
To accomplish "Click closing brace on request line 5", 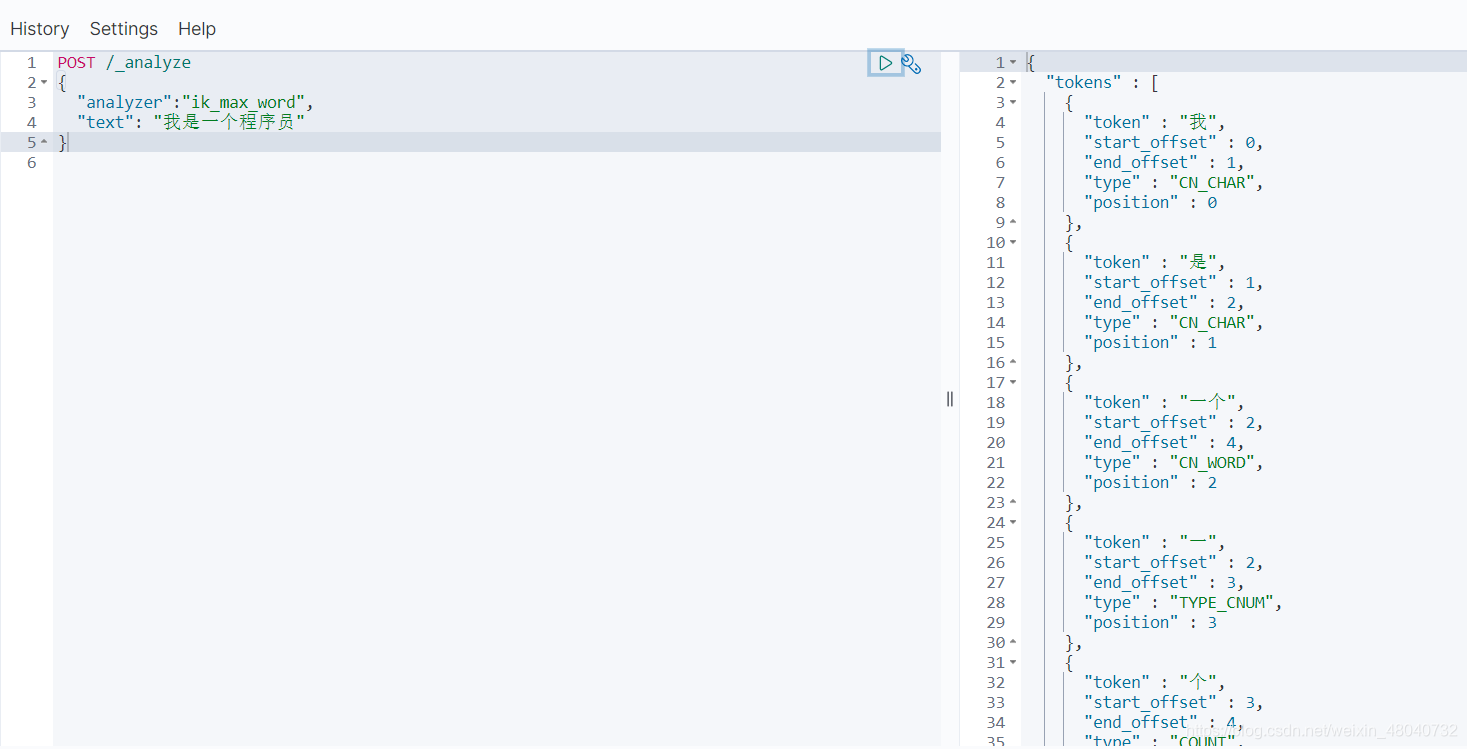I will 62,142.
